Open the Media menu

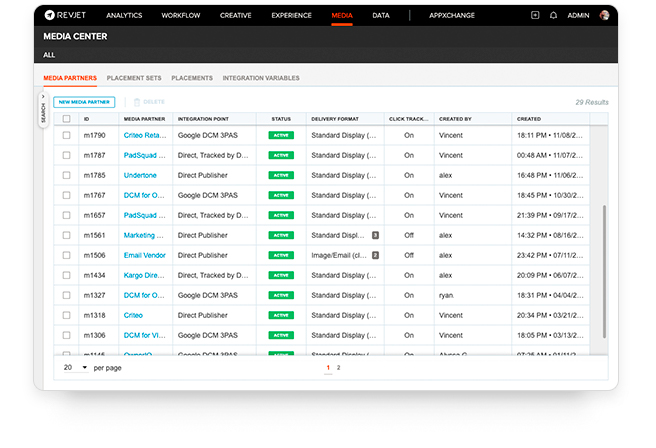(x=342, y=15)
